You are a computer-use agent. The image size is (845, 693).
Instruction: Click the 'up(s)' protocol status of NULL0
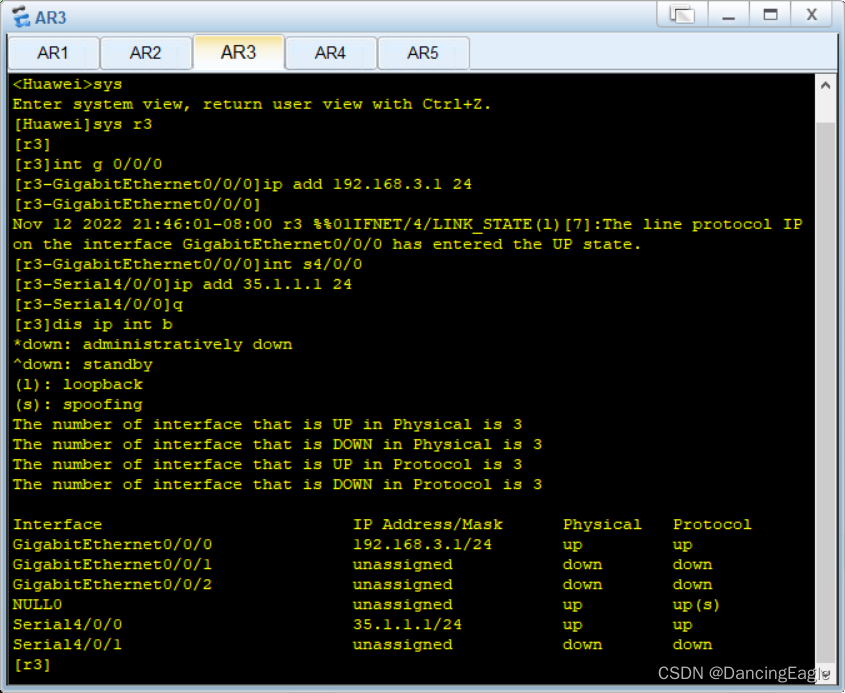click(696, 604)
